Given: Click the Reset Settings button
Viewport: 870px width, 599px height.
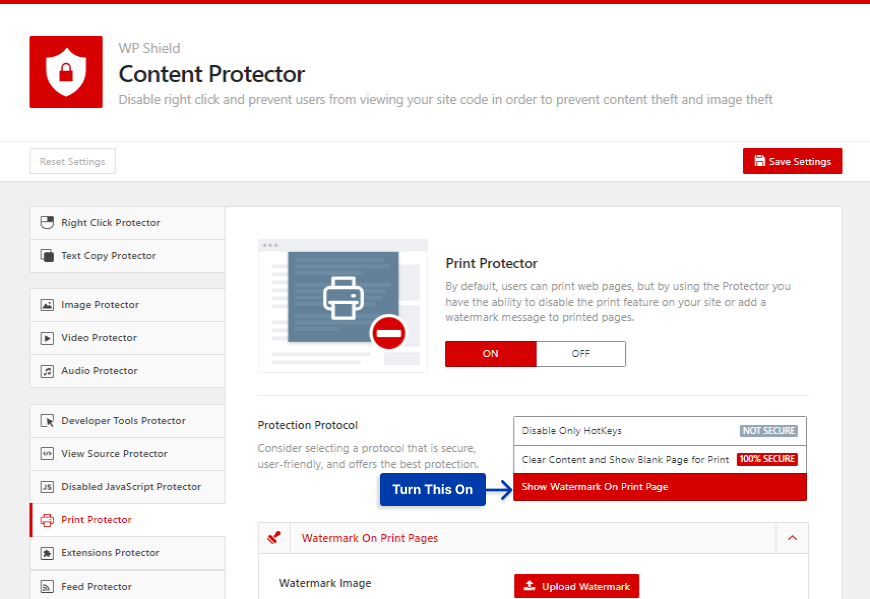Looking at the screenshot, I should 73,161.
